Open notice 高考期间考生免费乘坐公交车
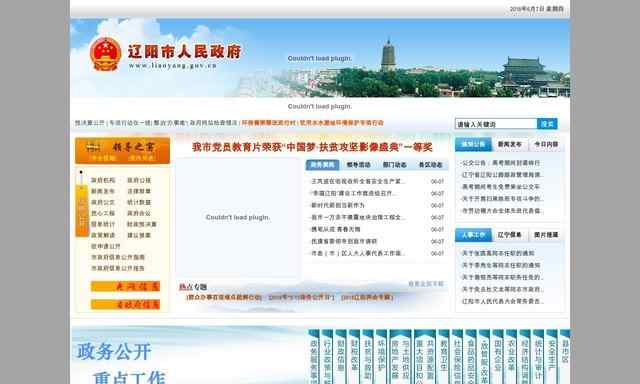640x384 pixels. pos(501,187)
